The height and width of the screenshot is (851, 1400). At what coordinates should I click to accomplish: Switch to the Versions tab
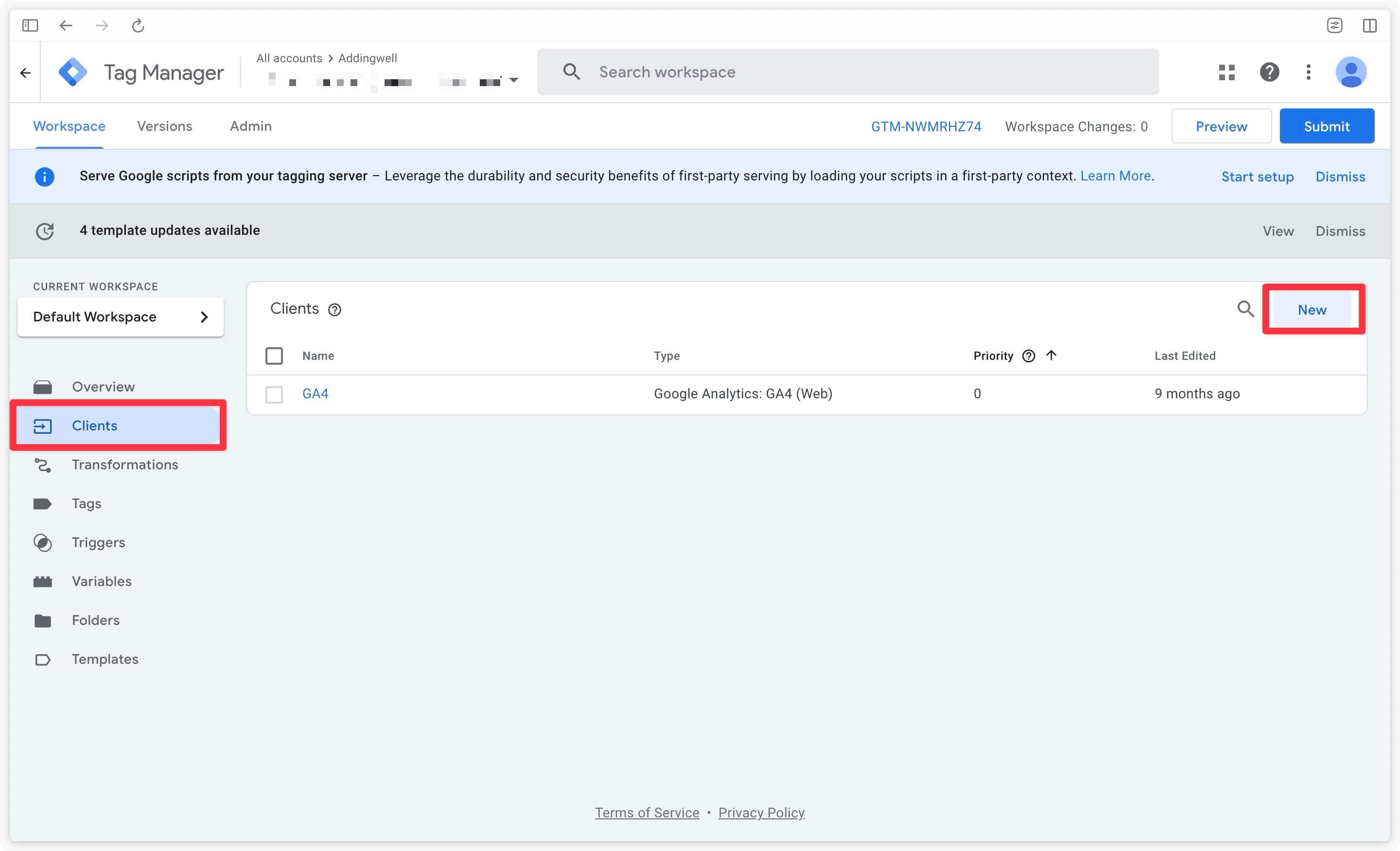click(x=165, y=126)
